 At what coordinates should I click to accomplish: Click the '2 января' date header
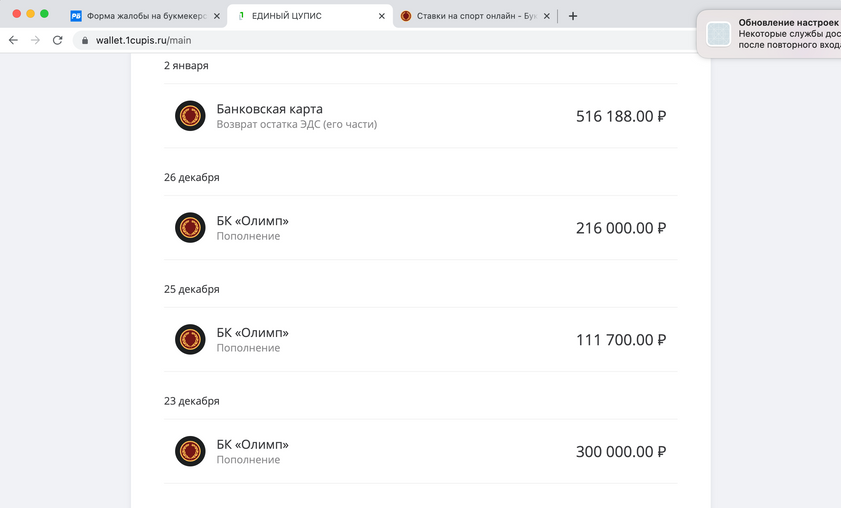coord(186,65)
